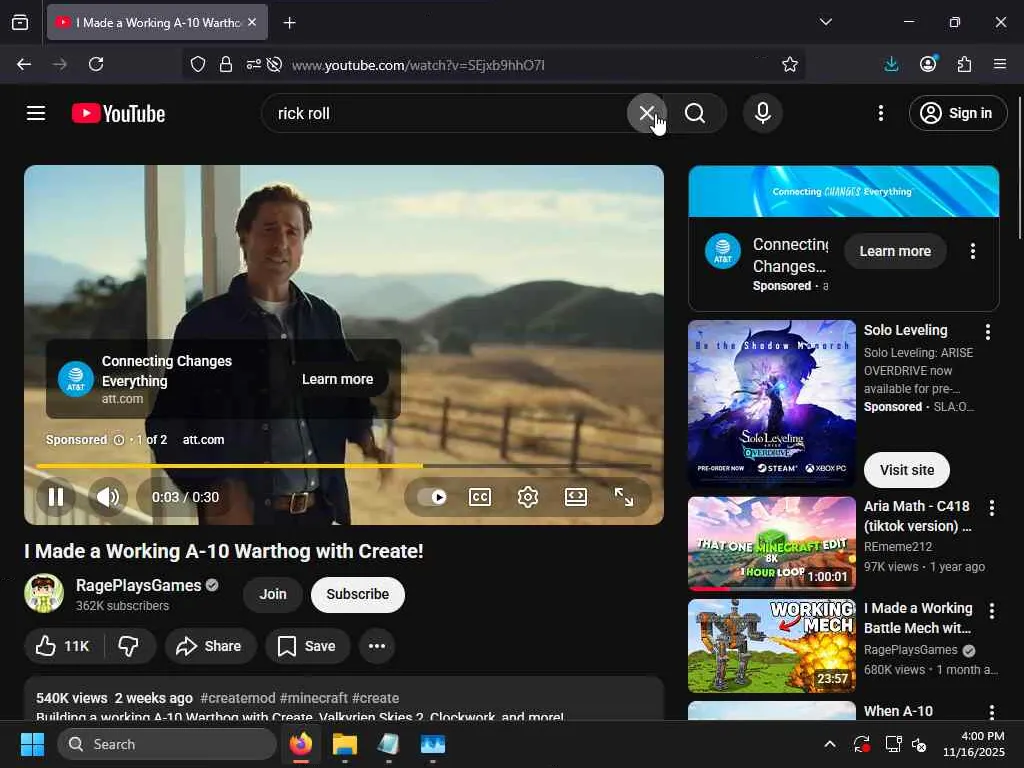Viewport: 1024px width, 768px height.
Task: Save the video to a playlist
Action: (x=307, y=646)
